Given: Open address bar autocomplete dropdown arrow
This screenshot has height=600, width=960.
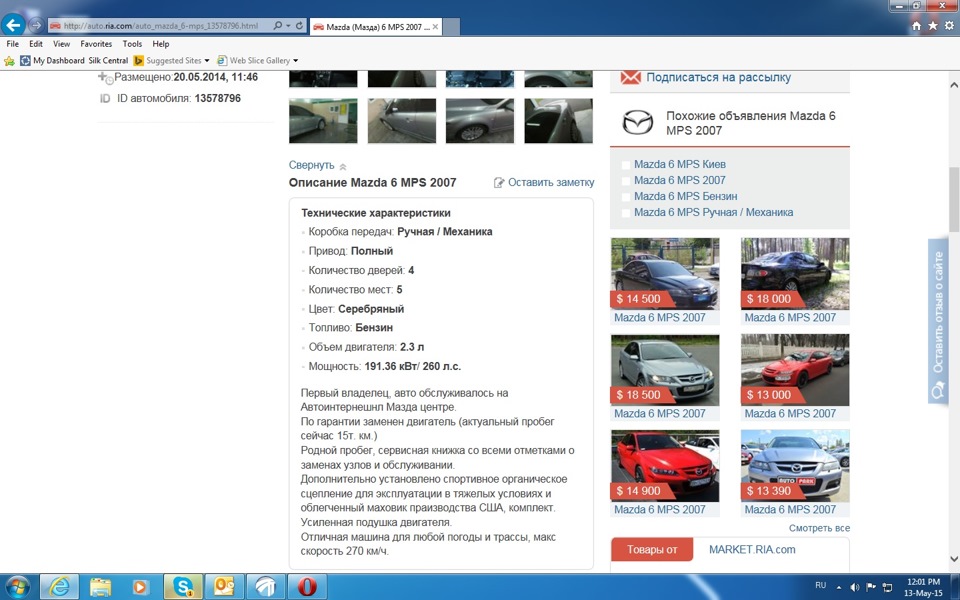Looking at the screenshot, I should click(288, 26).
